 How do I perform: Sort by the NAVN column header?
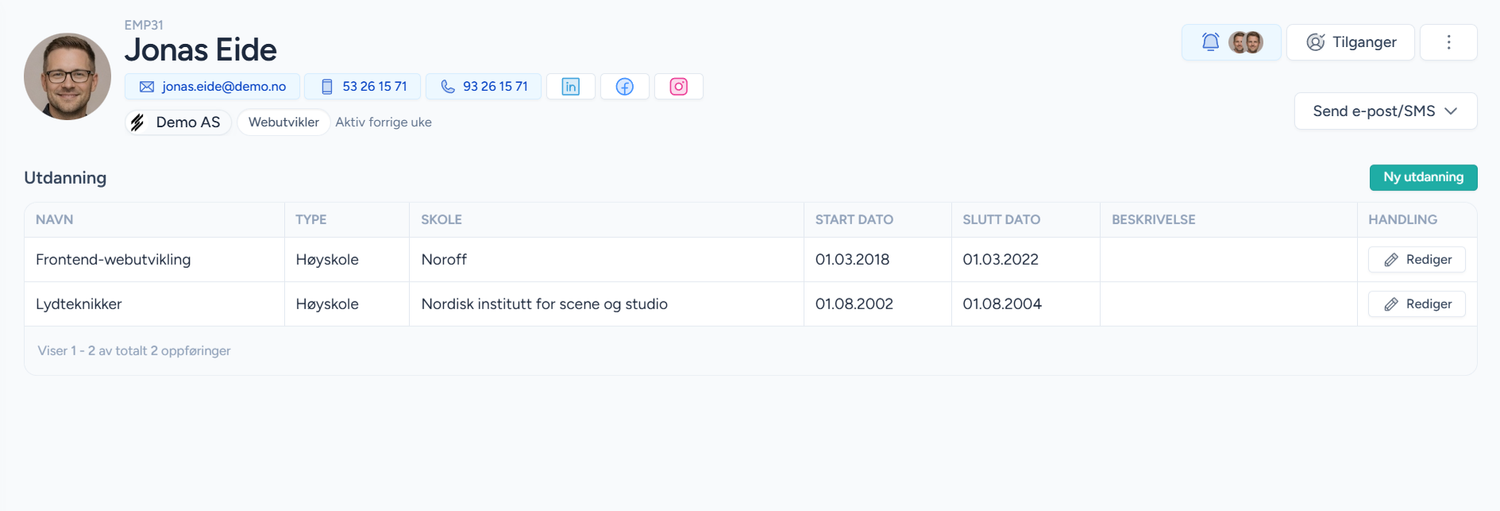pyautogui.click(x=55, y=220)
